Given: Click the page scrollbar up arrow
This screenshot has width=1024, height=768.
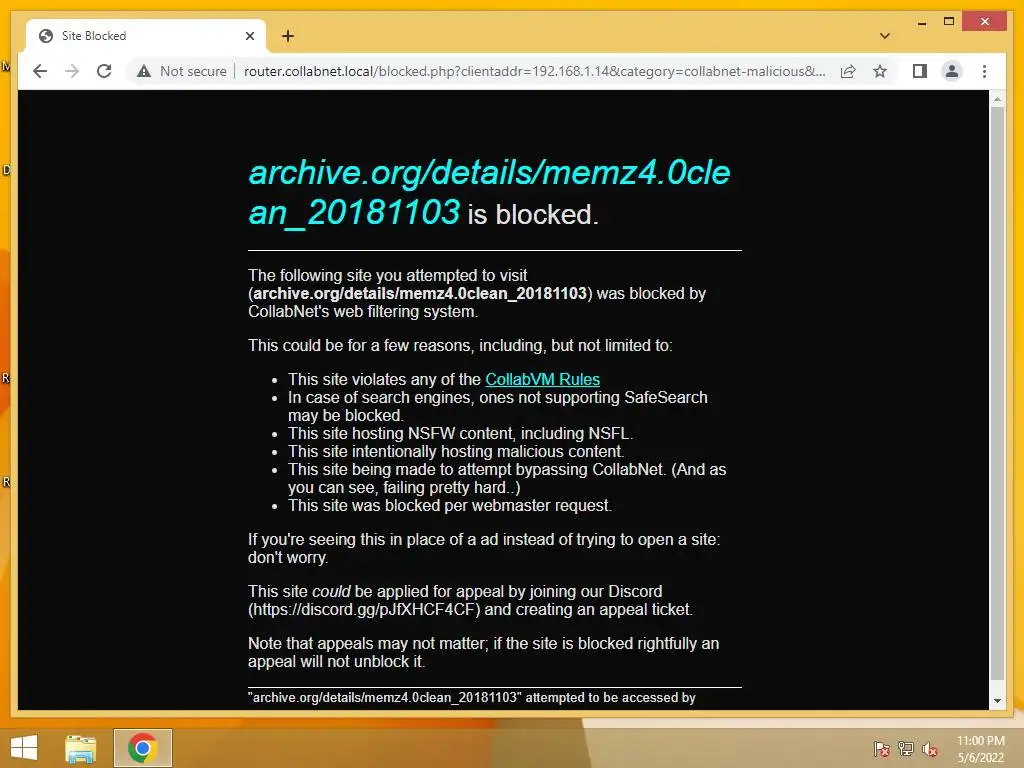Looking at the screenshot, I should (997, 99).
